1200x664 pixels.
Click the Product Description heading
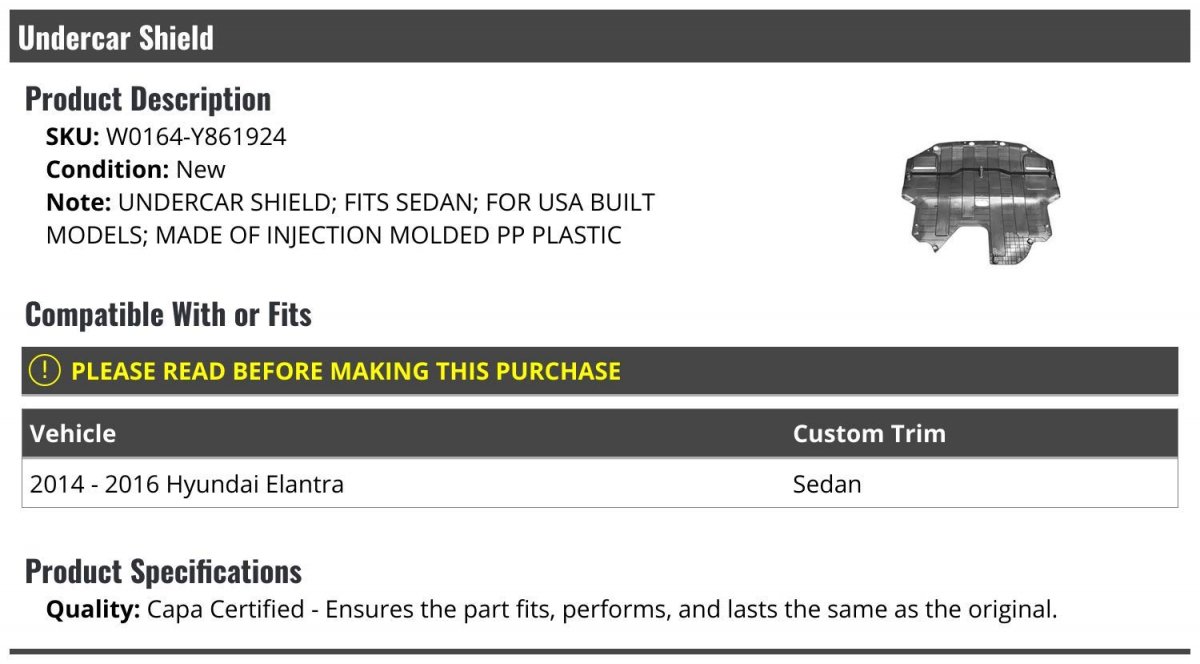pyautogui.click(x=148, y=99)
